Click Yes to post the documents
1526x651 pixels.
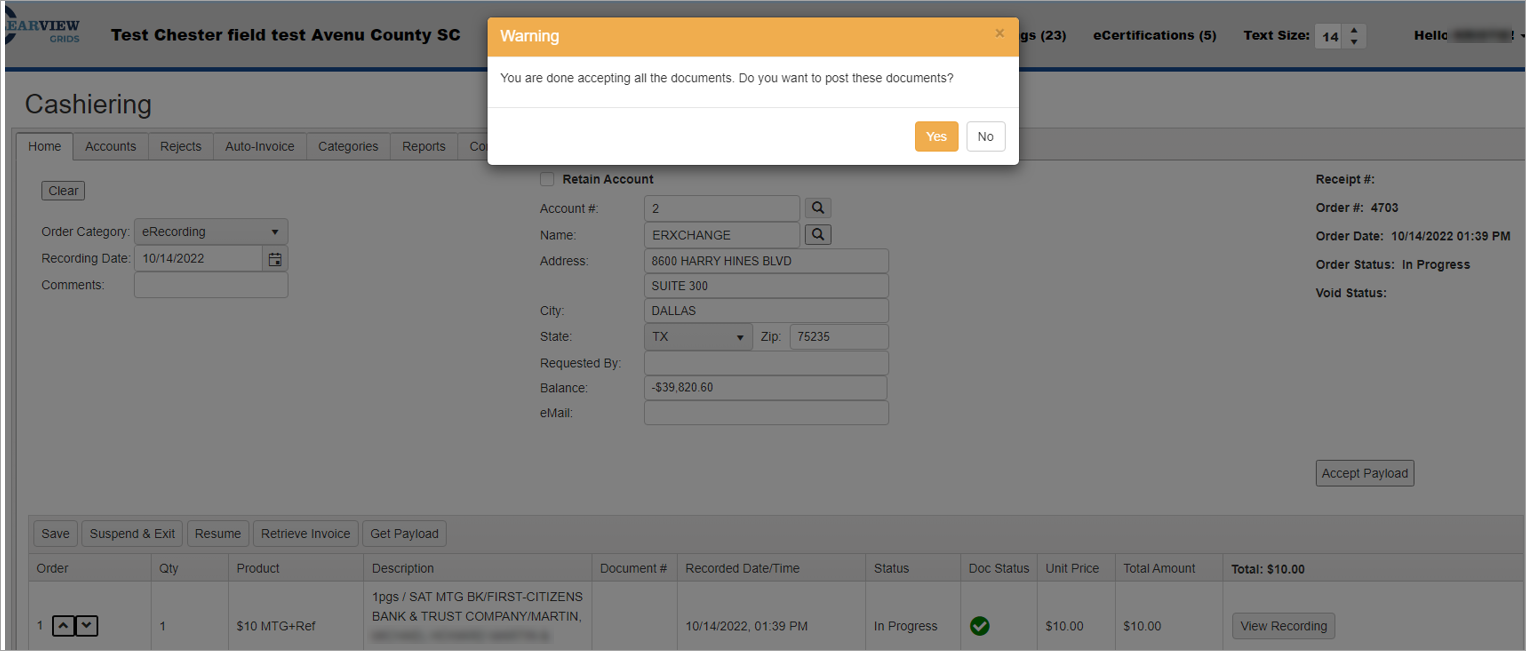click(x=936, y=137)
